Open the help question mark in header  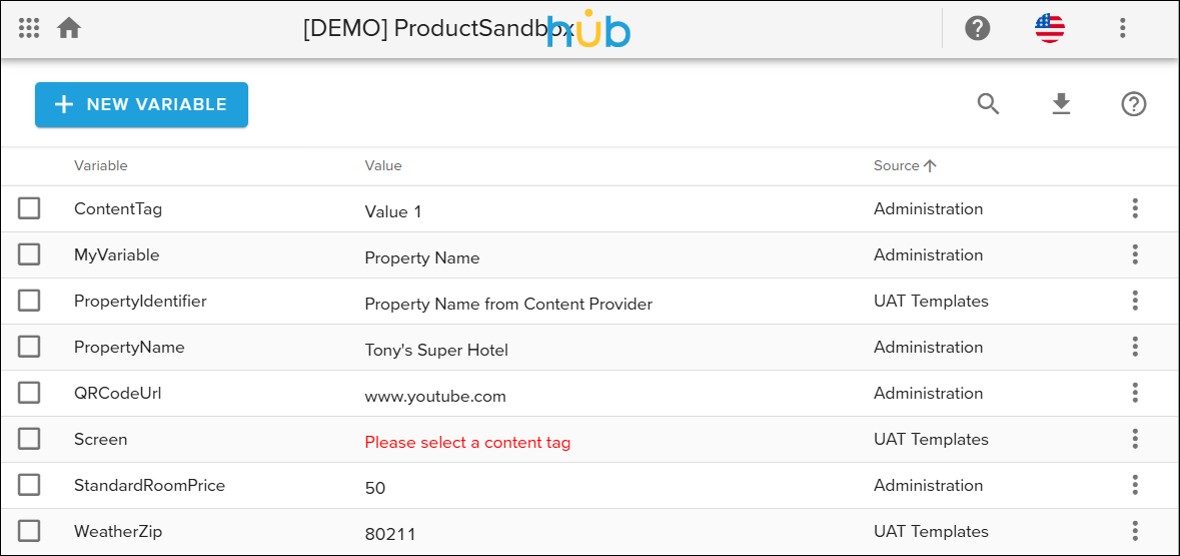pyautogui.click(x=977, y=28)
